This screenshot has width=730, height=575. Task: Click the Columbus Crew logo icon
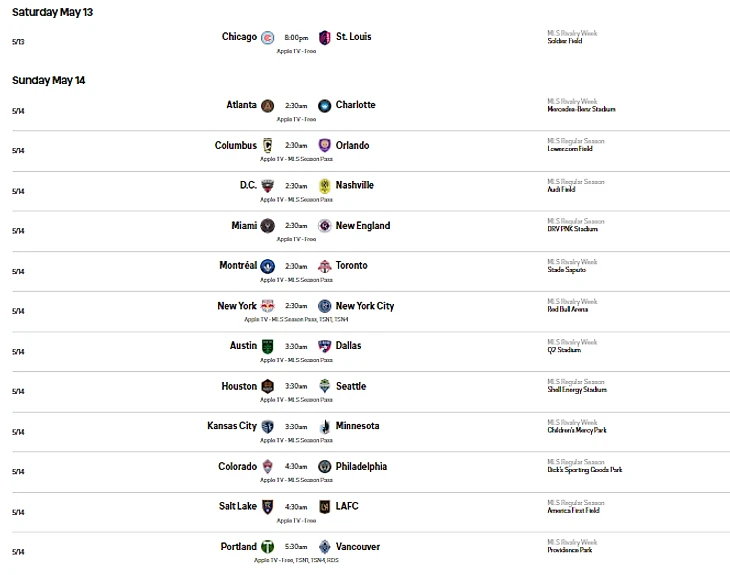pyautogui.click(x=267, y=146)
